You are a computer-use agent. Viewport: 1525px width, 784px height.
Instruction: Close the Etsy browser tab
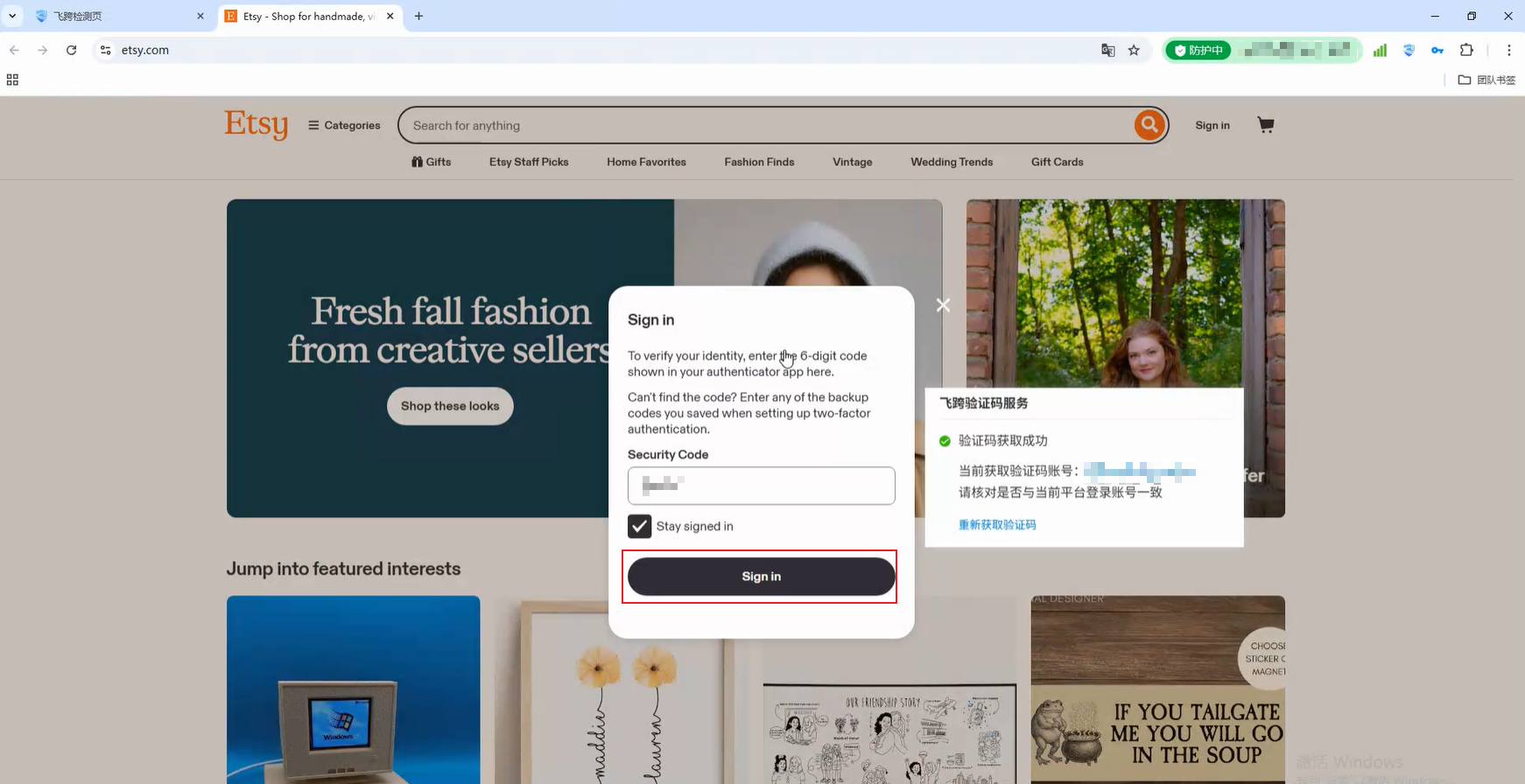coord(390,16)
